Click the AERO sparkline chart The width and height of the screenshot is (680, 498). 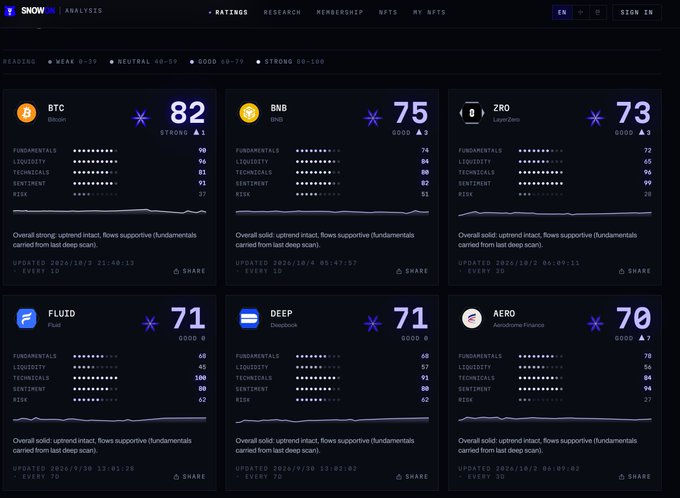point(555,419)
